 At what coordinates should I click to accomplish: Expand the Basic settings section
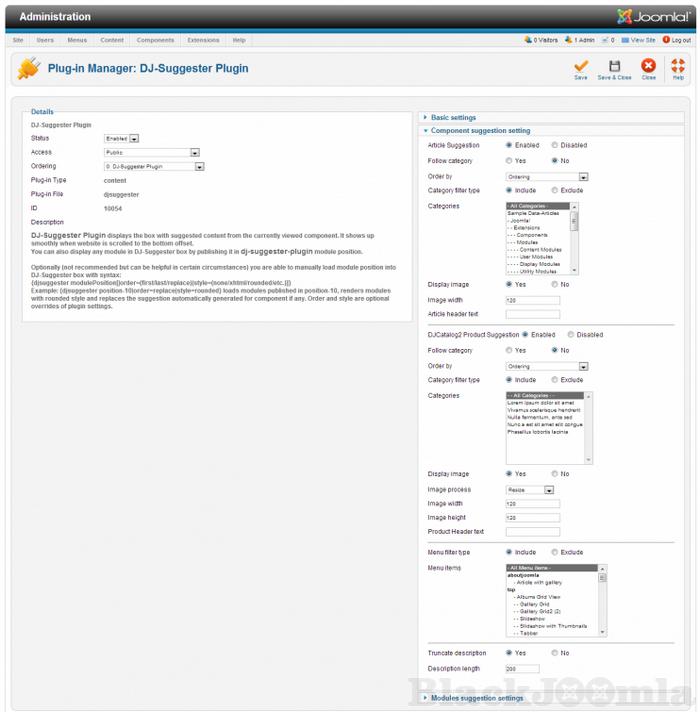453,118
